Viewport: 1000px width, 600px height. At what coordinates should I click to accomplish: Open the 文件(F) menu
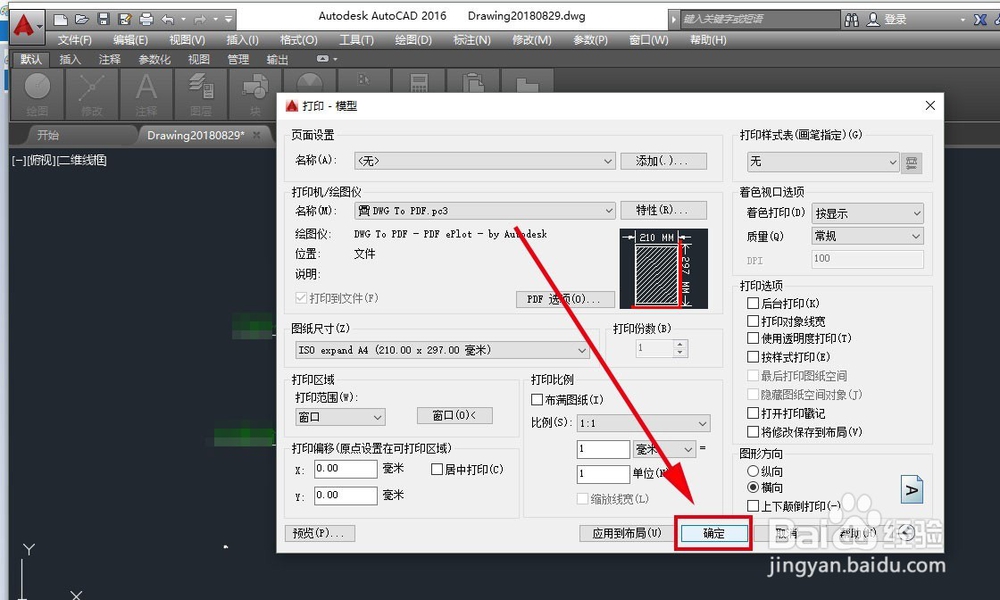[x=75, y=40]
